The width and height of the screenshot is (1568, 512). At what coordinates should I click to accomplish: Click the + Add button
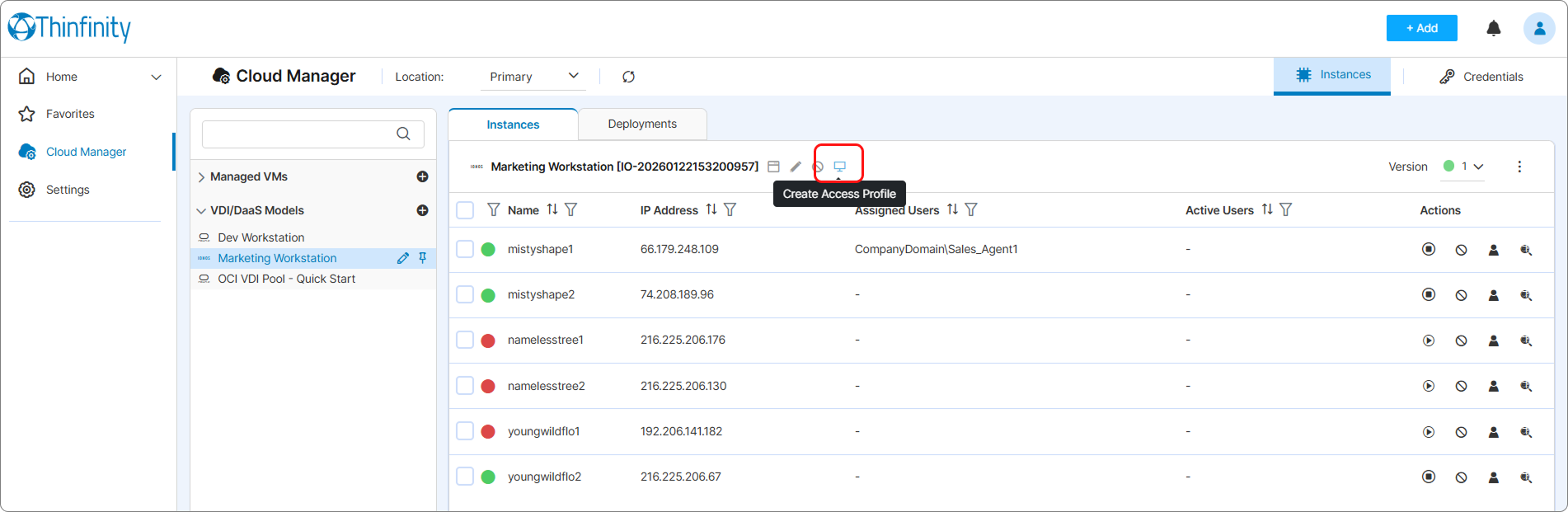[1421, 28]
